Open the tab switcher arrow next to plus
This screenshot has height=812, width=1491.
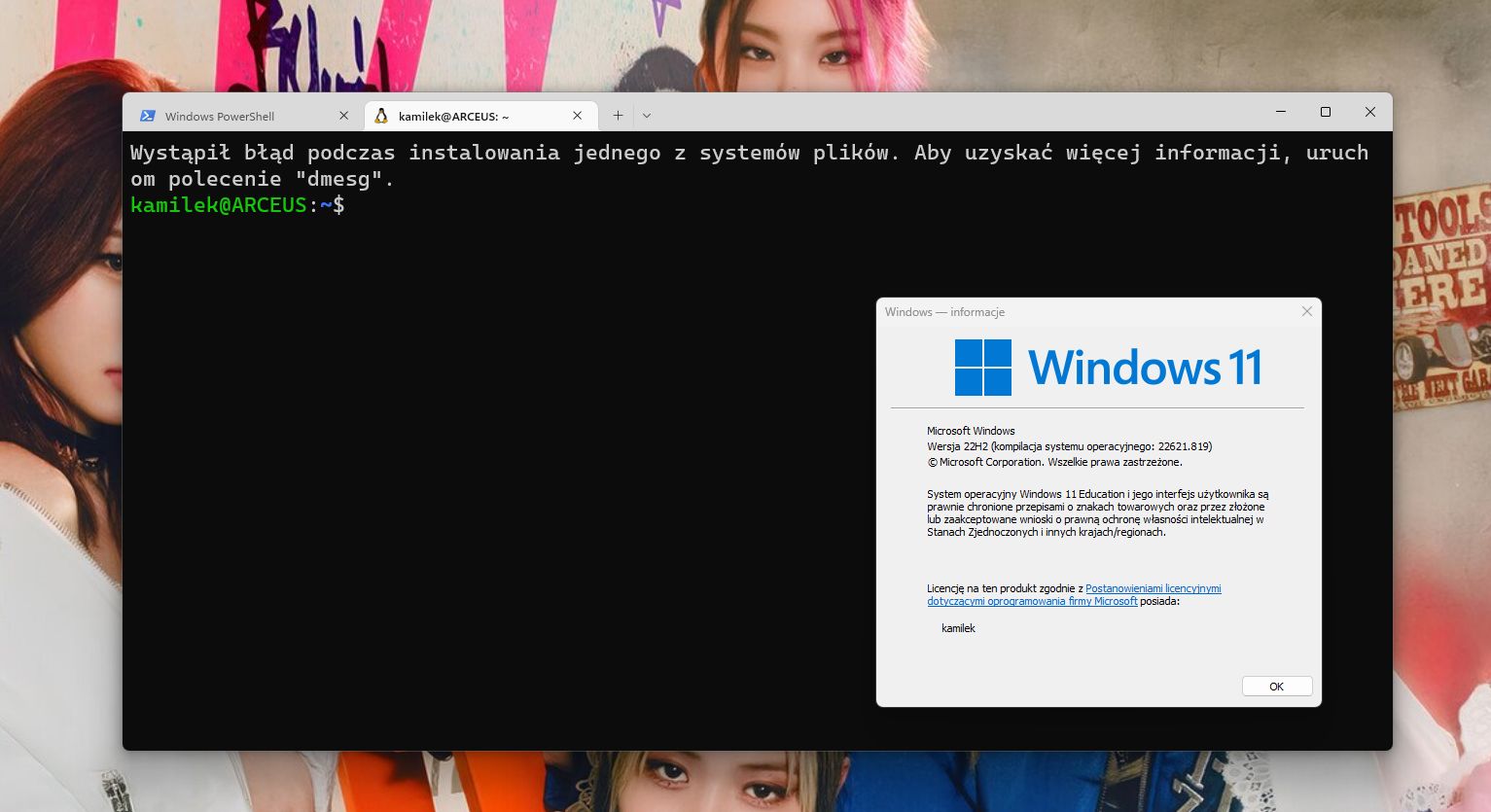tap(646, 115)
